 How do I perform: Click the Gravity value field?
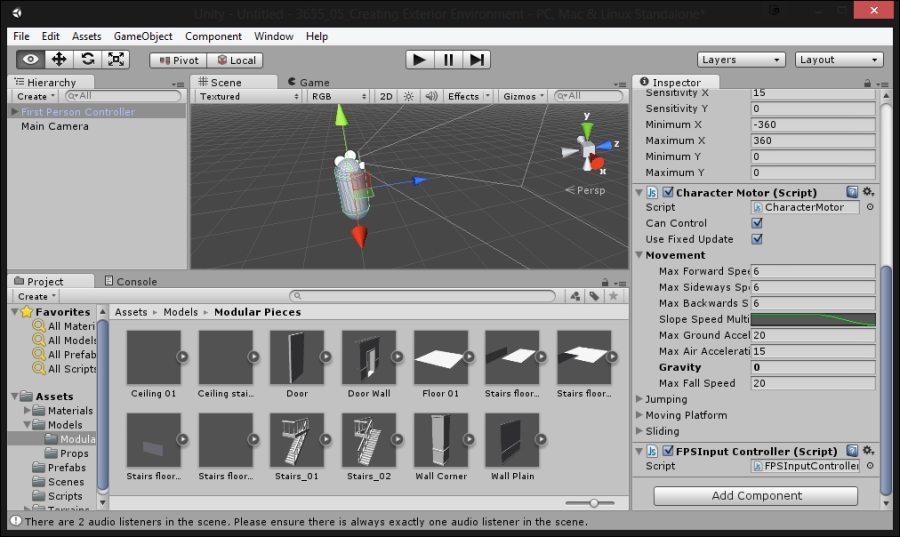813,367
